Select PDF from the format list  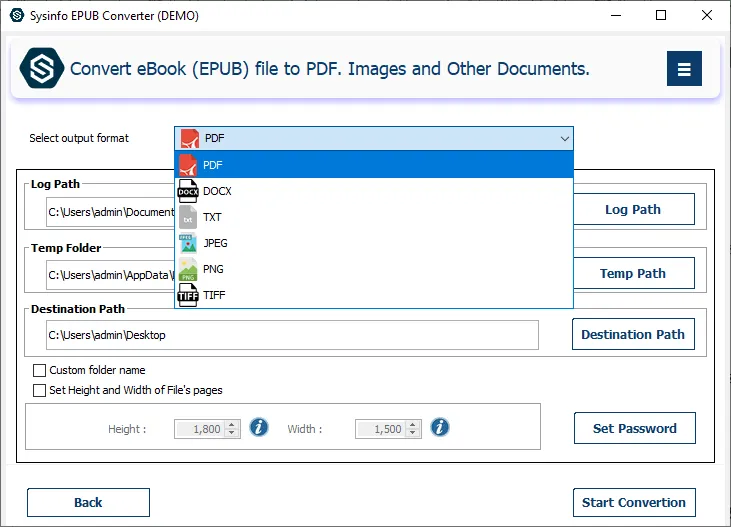click(374, 165)
